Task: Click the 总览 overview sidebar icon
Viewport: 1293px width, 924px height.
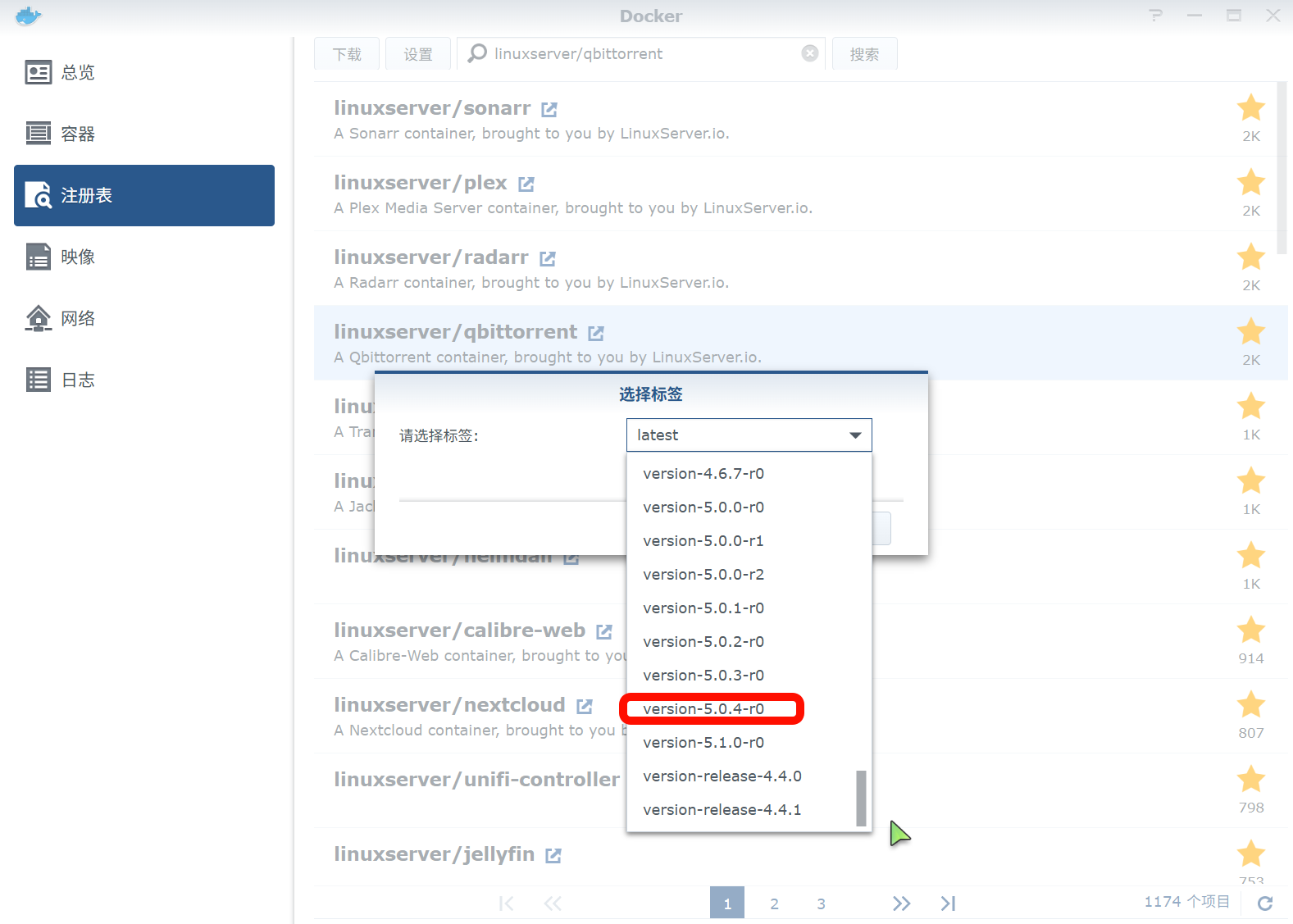Action: (x=39, y=72)
